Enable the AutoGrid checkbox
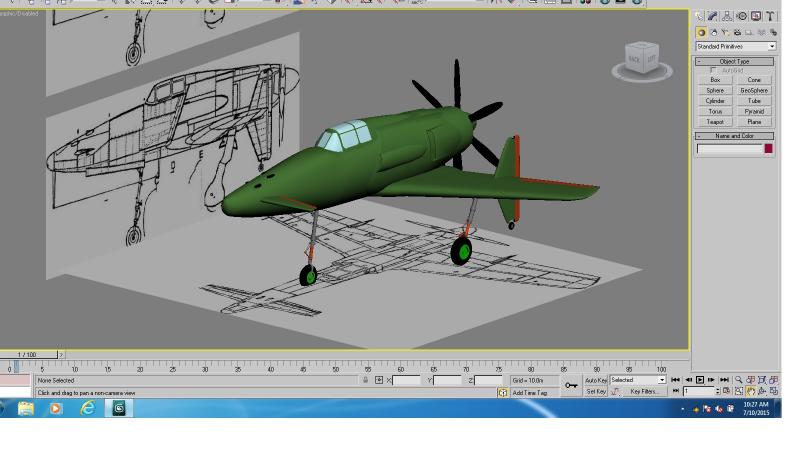The image size is (800, 450). (713, 70)
